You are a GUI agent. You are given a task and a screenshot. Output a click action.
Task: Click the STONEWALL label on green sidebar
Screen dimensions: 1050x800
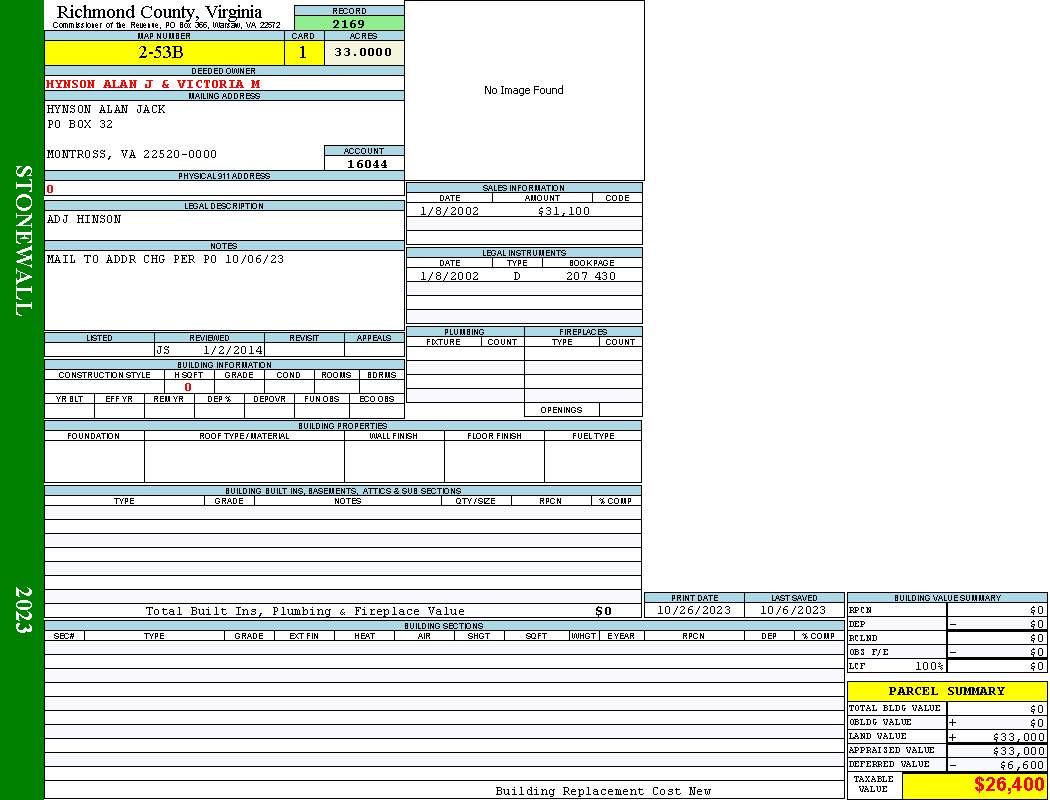(23, 240)
